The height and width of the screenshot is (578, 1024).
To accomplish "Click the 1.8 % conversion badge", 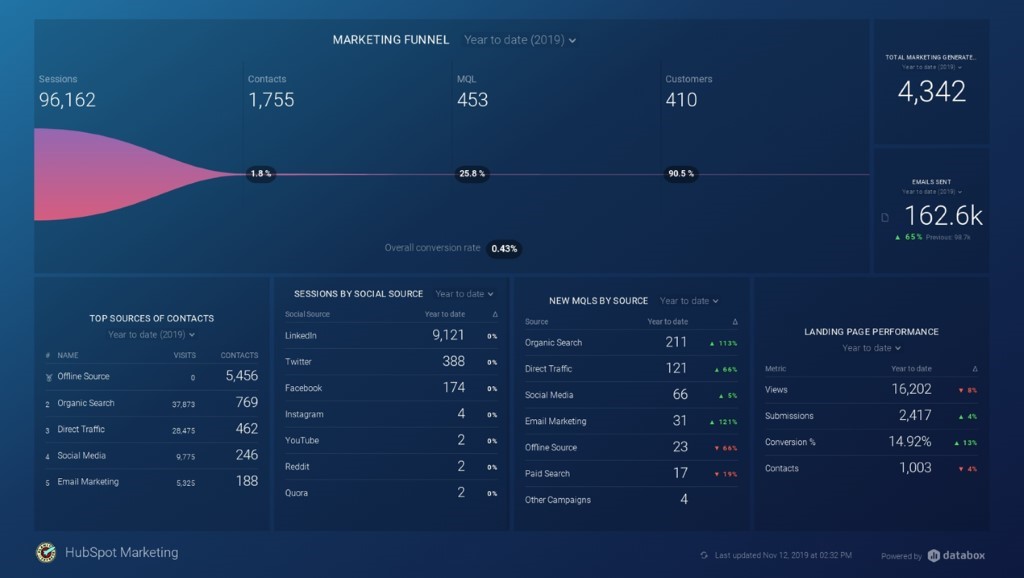I will pyautogui.click(x=261, y=174).
